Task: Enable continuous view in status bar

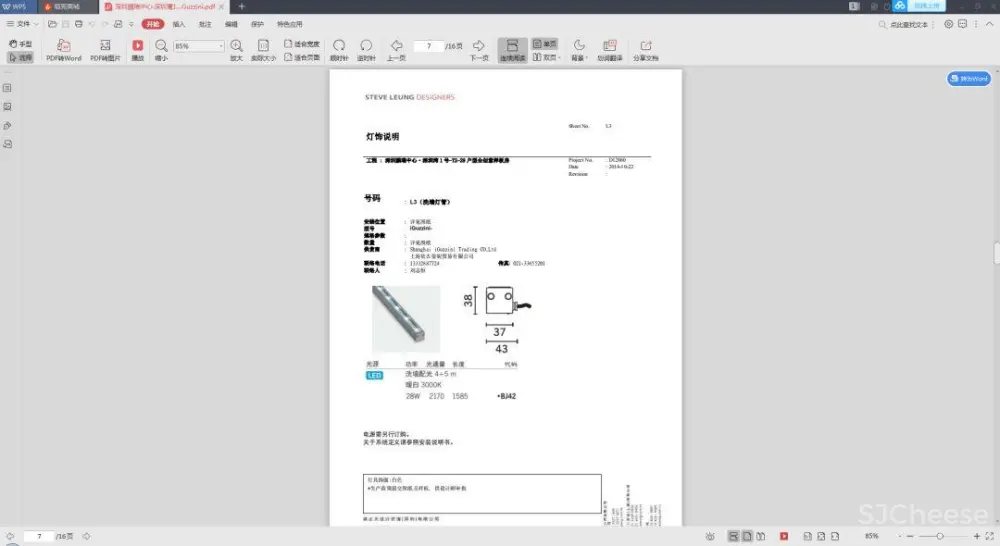Action: click(733, 536)
